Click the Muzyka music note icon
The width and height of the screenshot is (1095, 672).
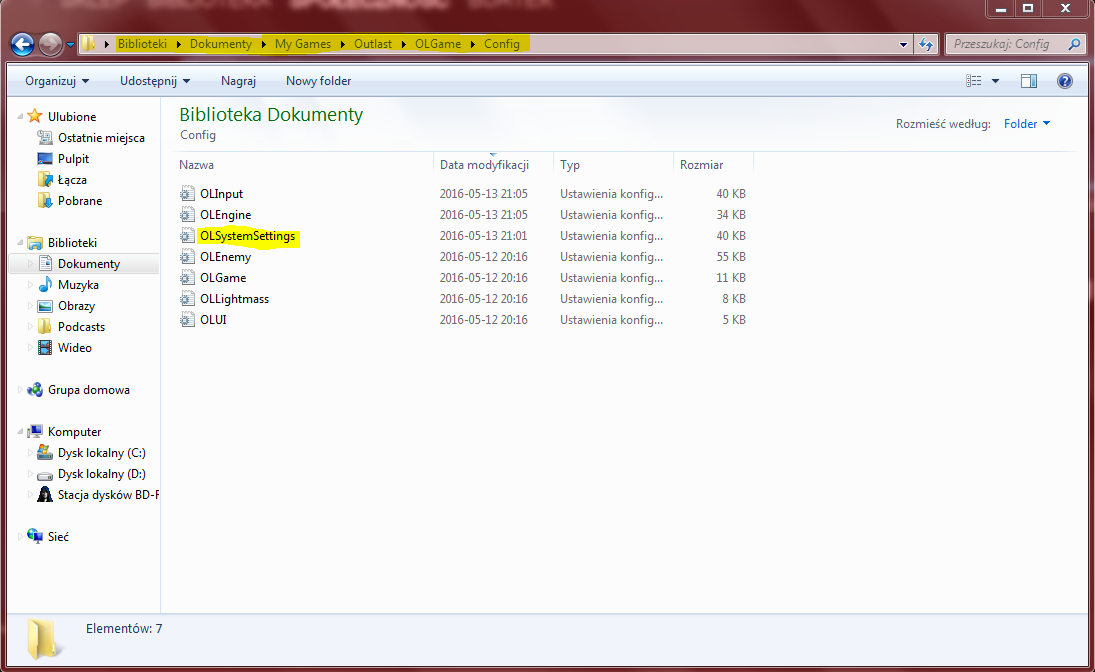(x=45, y=284)
